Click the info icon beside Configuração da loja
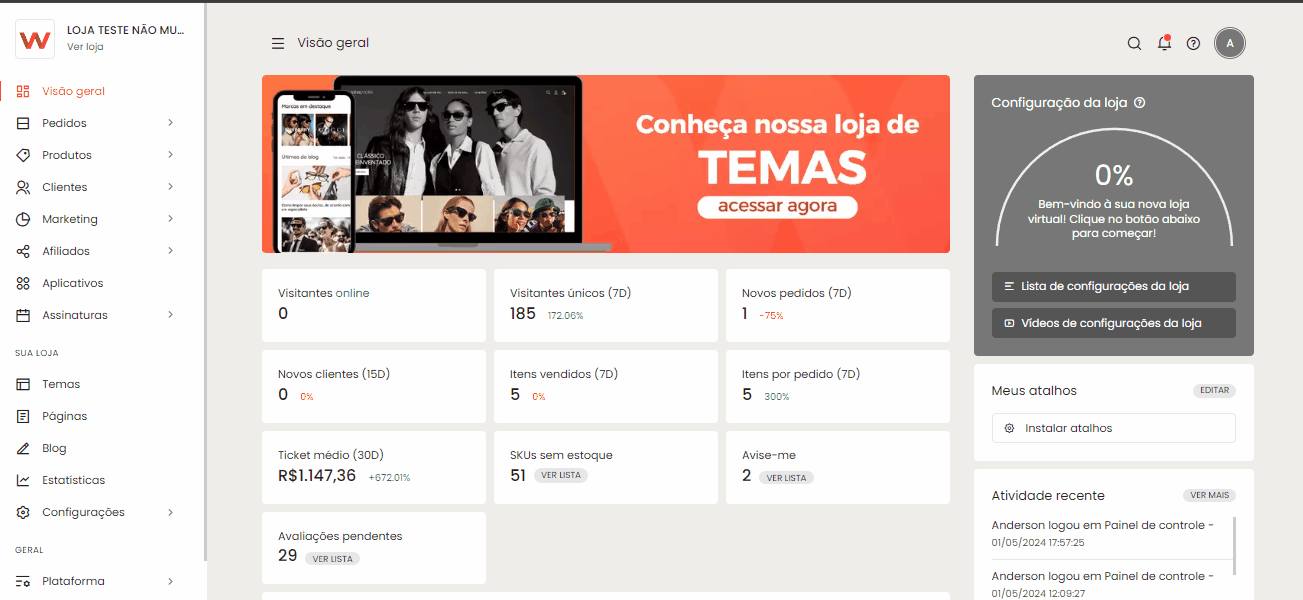This screenshot has height=600, width=1303. 1140,103
